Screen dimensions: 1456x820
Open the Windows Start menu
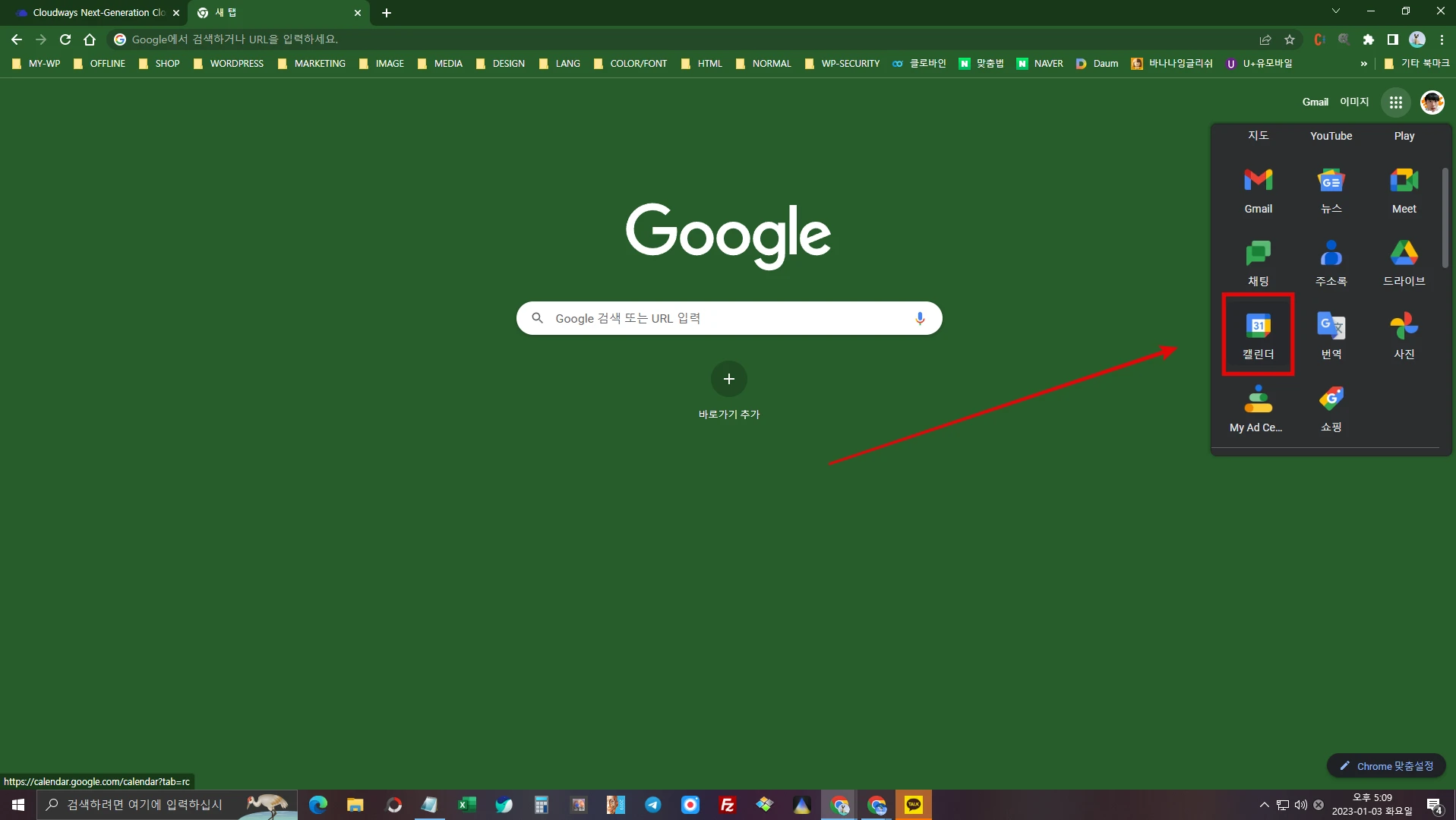[x=18, y=805]
